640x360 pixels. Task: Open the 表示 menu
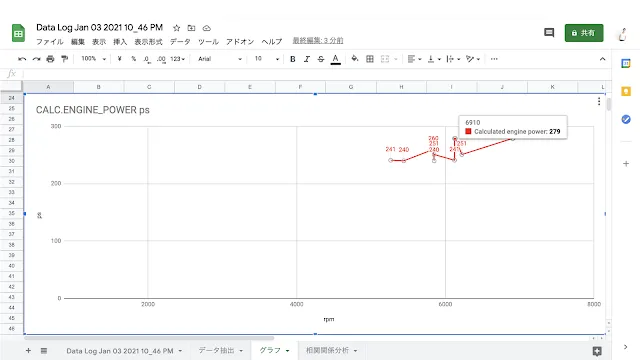99,42
